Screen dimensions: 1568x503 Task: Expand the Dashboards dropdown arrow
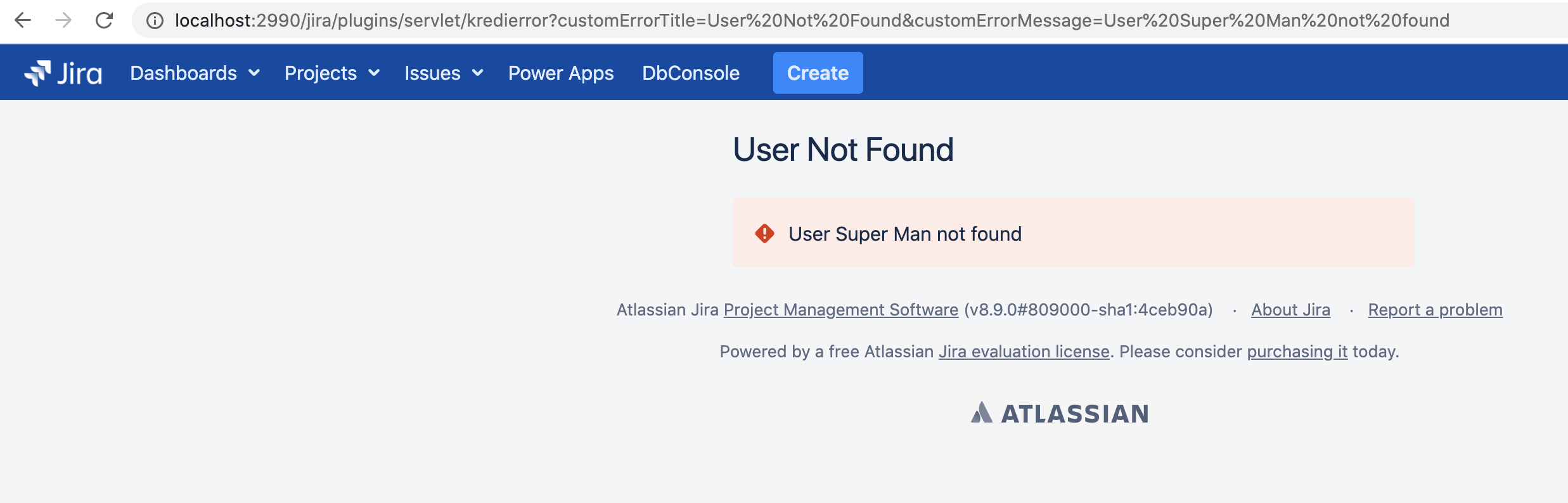[x=254, y=73]
